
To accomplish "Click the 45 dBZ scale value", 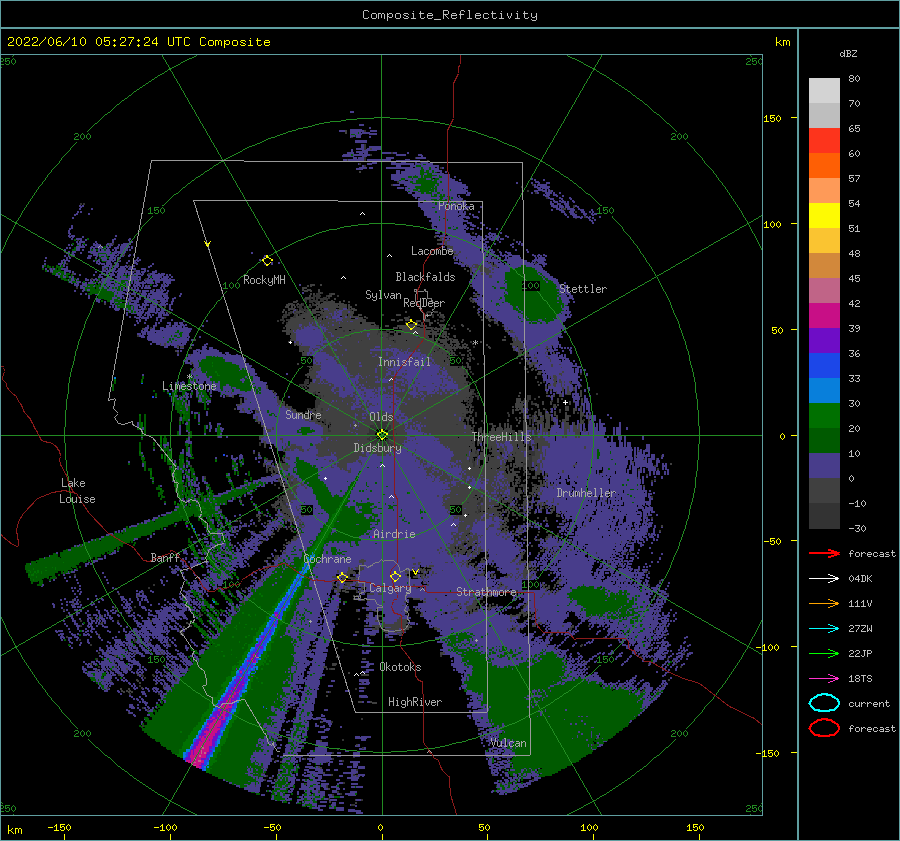I will pos(854,278).
